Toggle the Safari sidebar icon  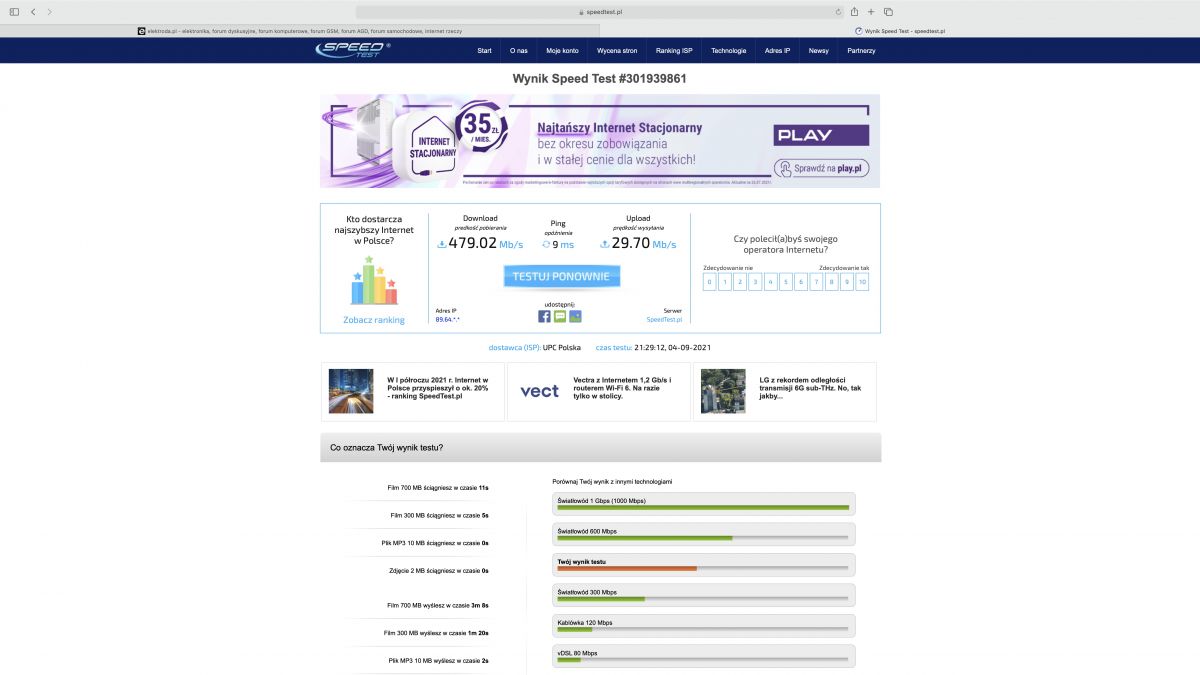(x=14, y=12)
